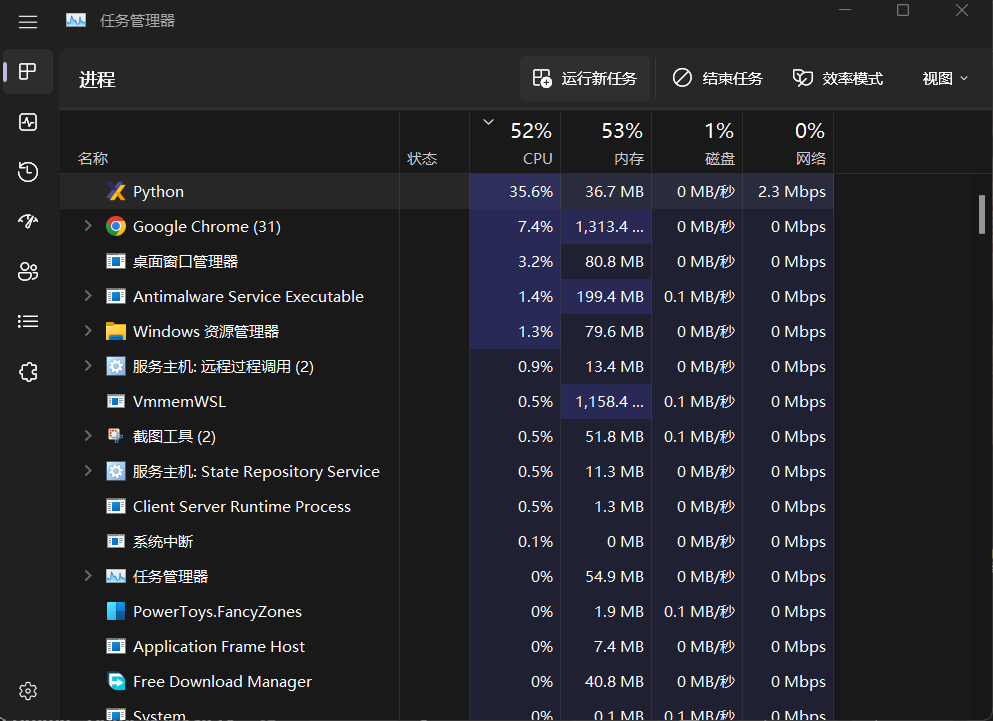Open the Users page icon in sidebar
Viewport: 993px width, 721px height.
(28, 271)
